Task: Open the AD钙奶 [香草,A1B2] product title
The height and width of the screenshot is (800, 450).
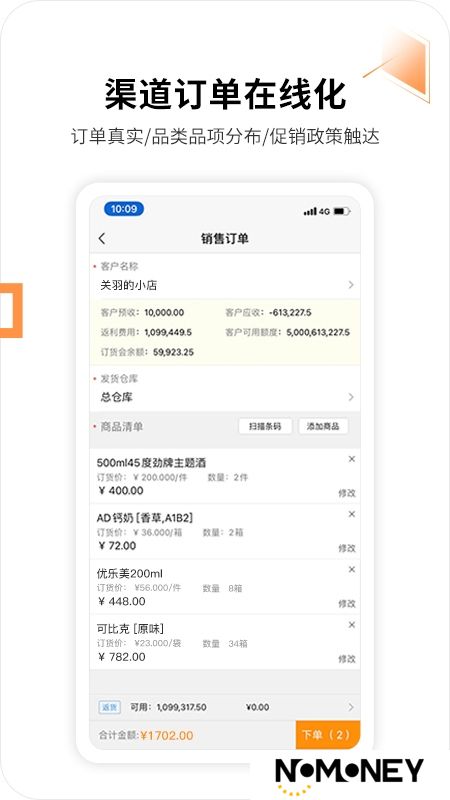Action: [145, 518]
